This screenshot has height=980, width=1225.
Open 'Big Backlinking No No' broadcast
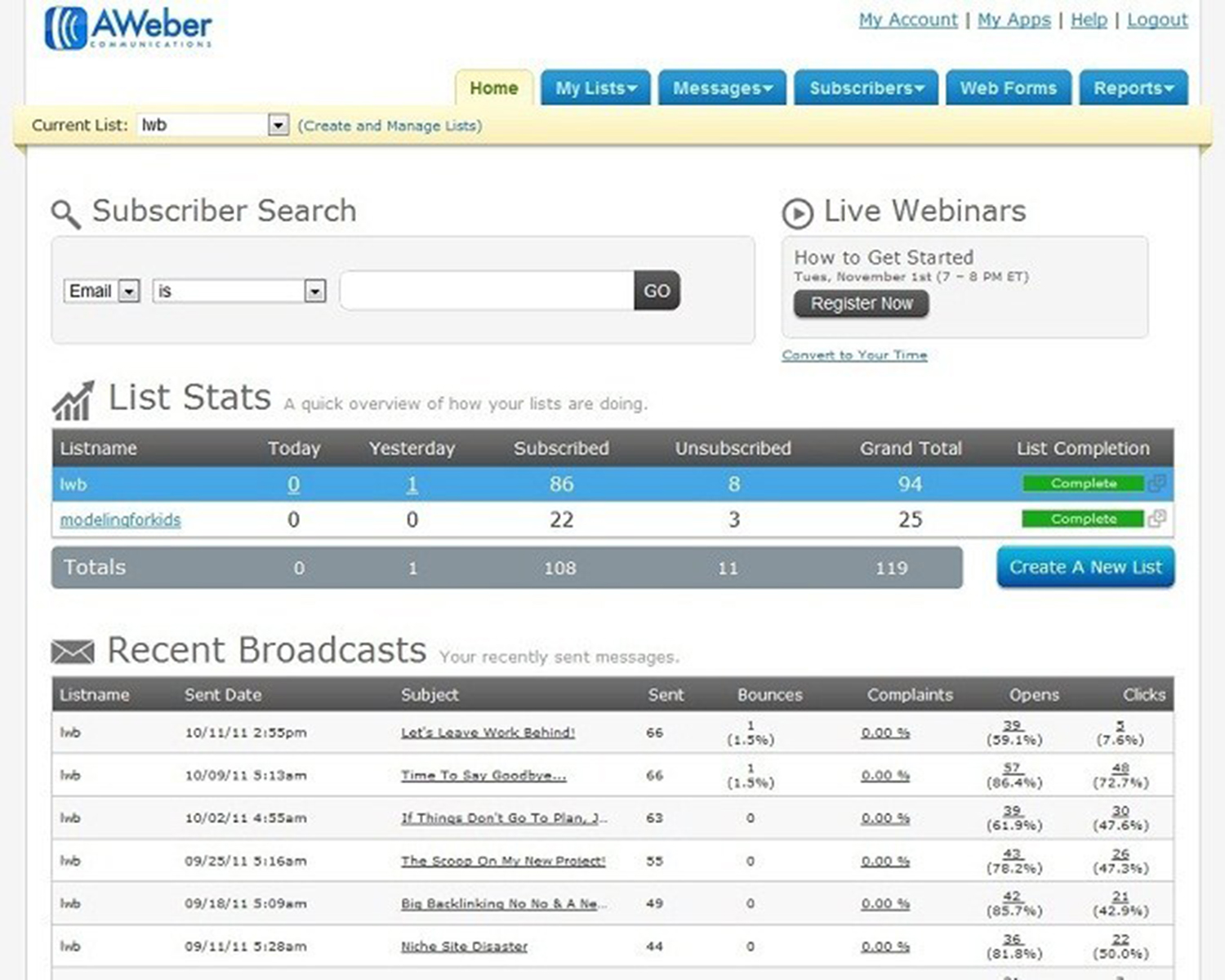click(504, 903)
